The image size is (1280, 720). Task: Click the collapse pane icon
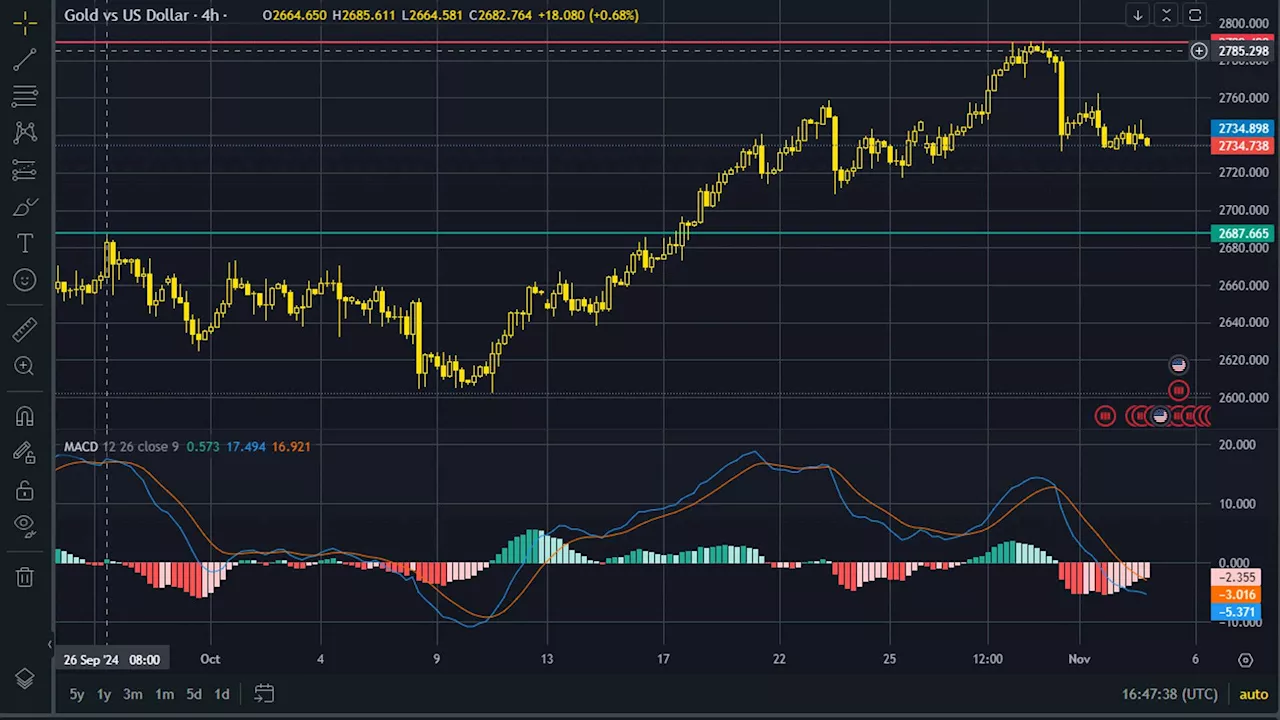pyautogui.click(x=1166, y=15)
